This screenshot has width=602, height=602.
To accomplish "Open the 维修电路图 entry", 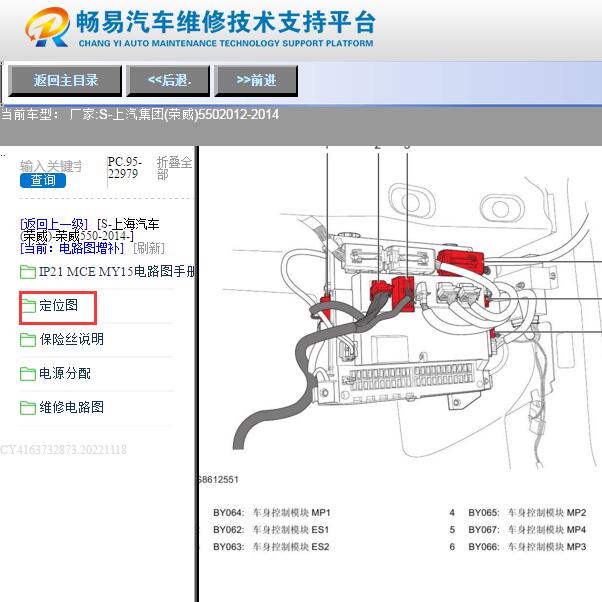I will [x=62, y=407].
